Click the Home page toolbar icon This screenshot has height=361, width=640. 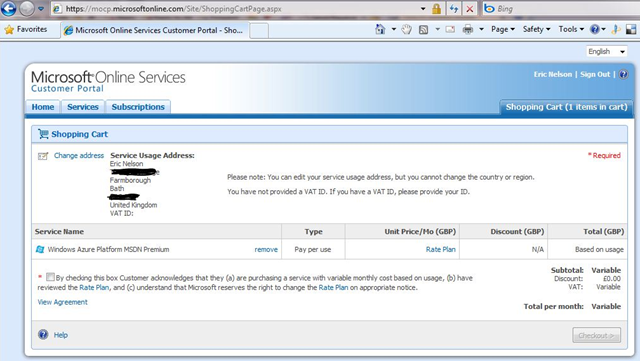[x=380, y=29]
